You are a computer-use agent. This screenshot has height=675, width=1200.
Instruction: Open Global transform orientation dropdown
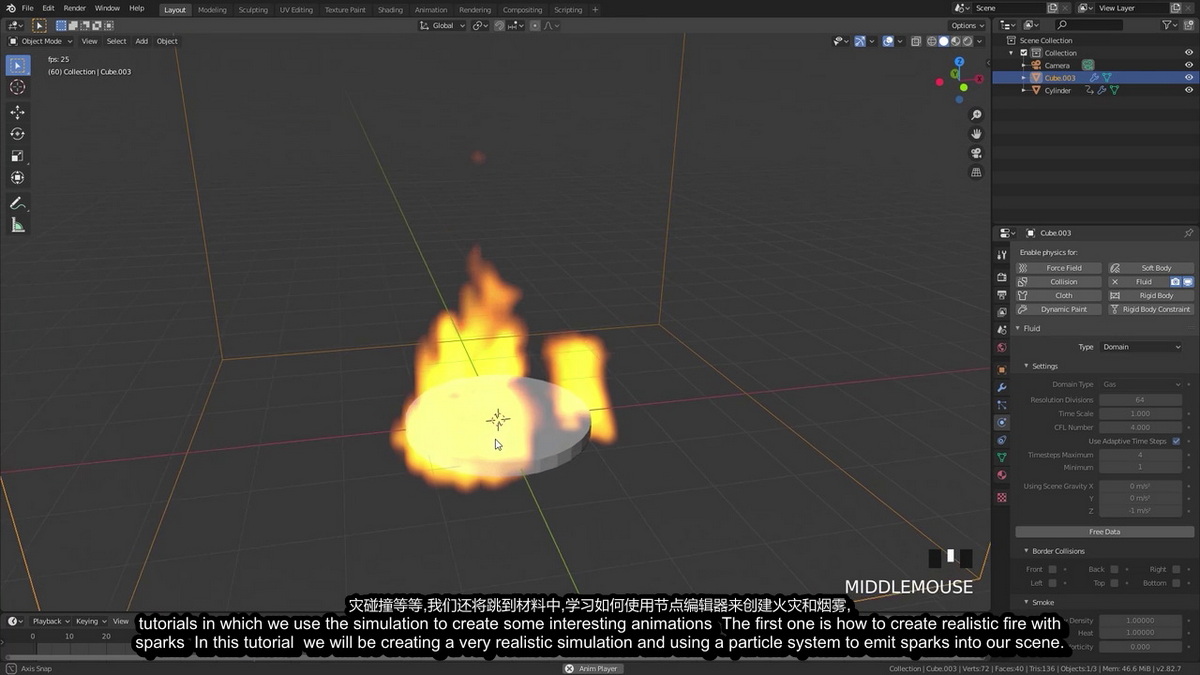(443, 25)
